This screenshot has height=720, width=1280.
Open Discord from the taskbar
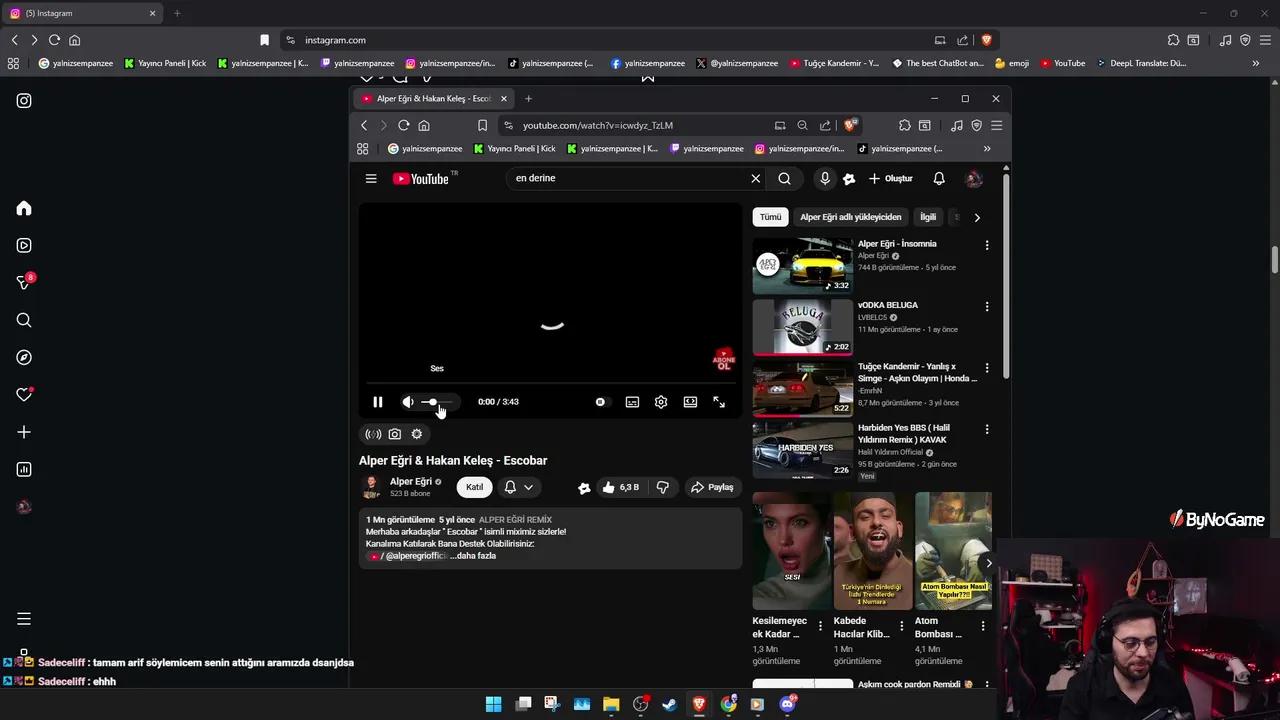787,704
